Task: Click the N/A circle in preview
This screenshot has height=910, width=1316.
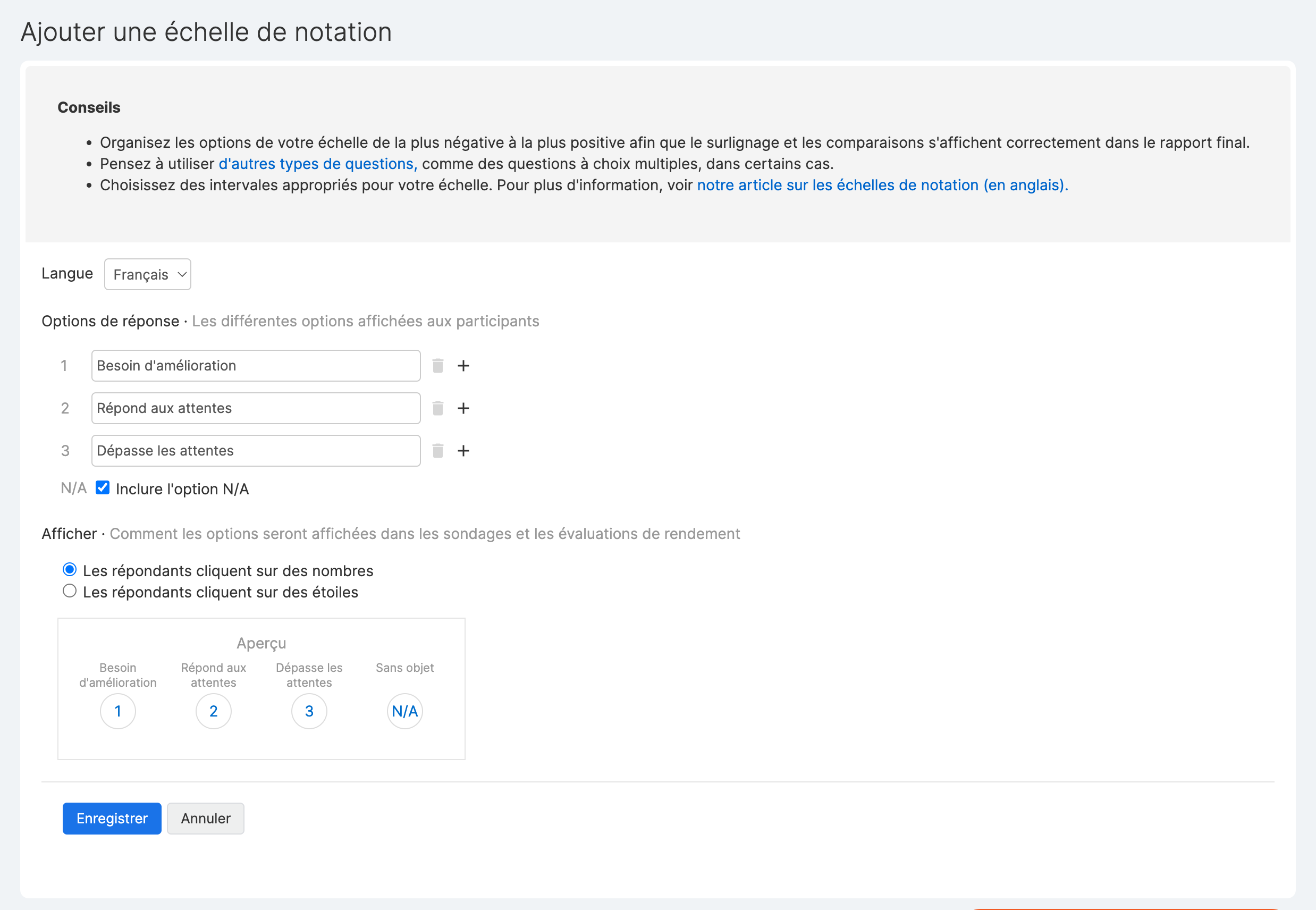Action: point(404,711)
